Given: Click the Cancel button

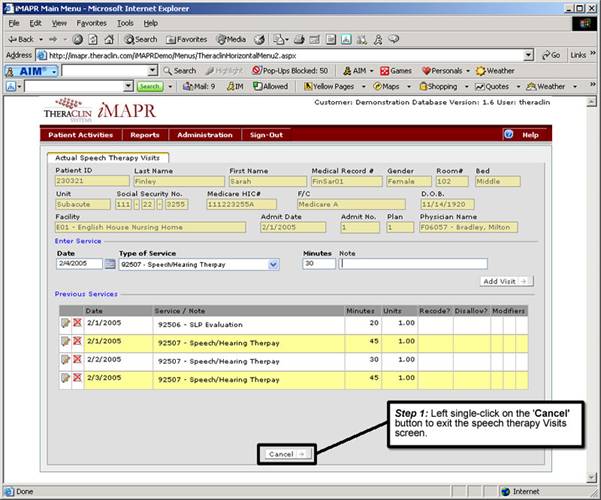Looking at the screenshot, I should [286, 454].
